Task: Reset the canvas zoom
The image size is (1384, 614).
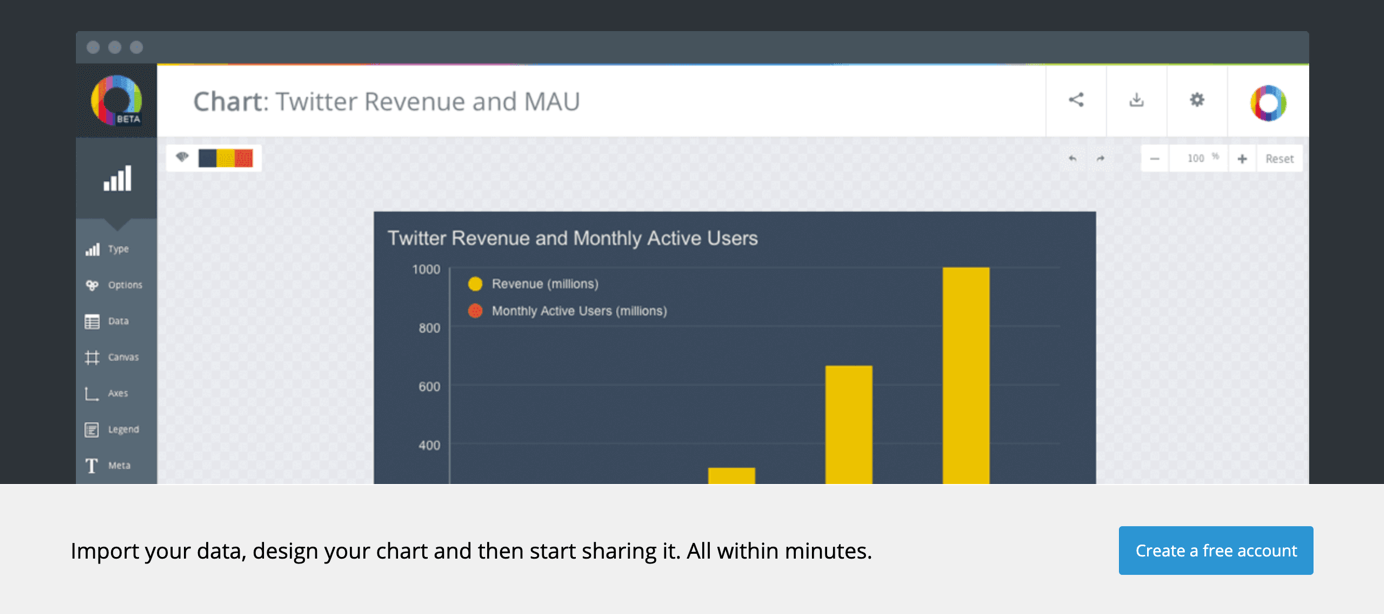Action: coord(1280,158)
